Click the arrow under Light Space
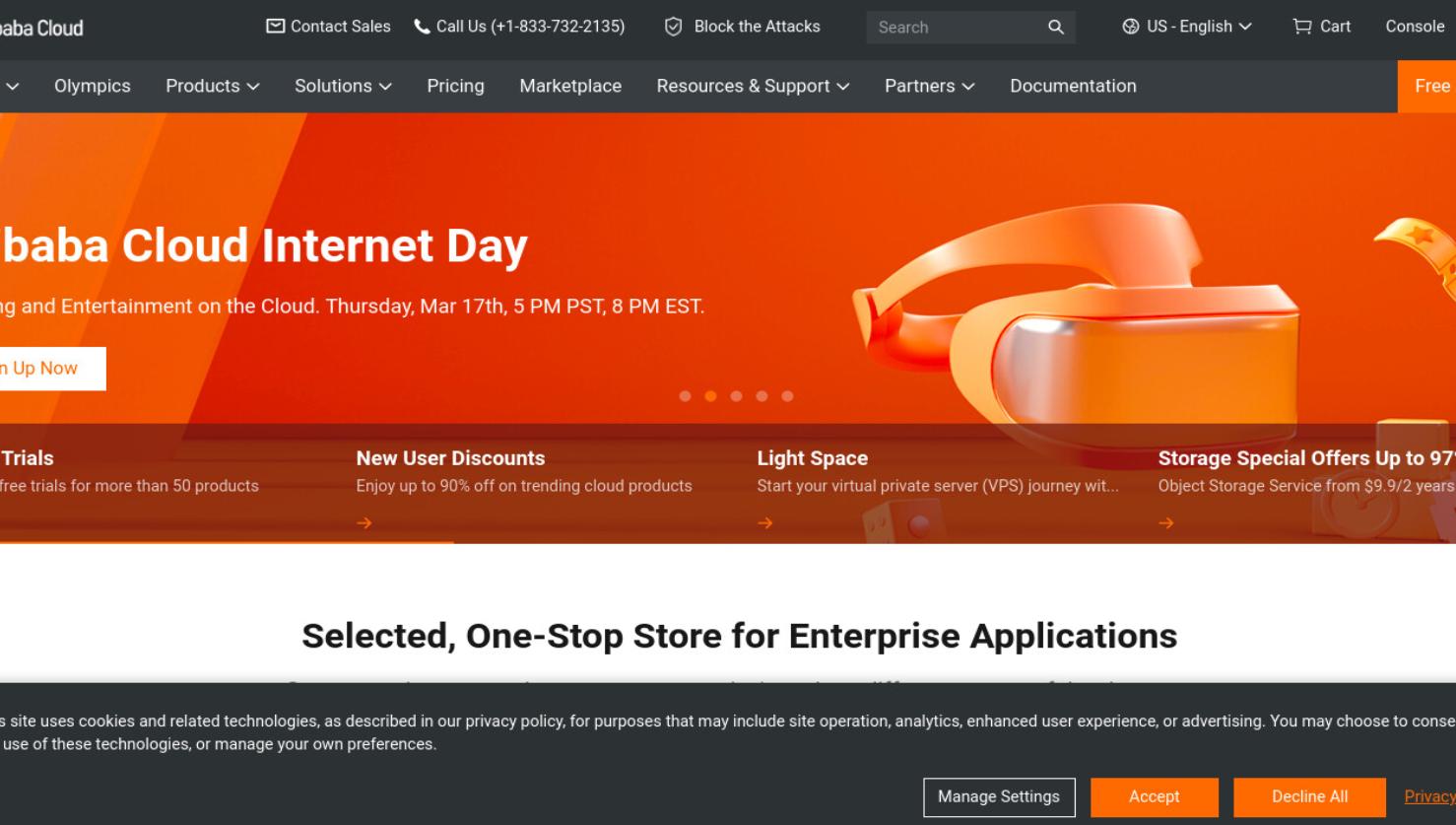The image size is (1456, 825). click(765, 523)
